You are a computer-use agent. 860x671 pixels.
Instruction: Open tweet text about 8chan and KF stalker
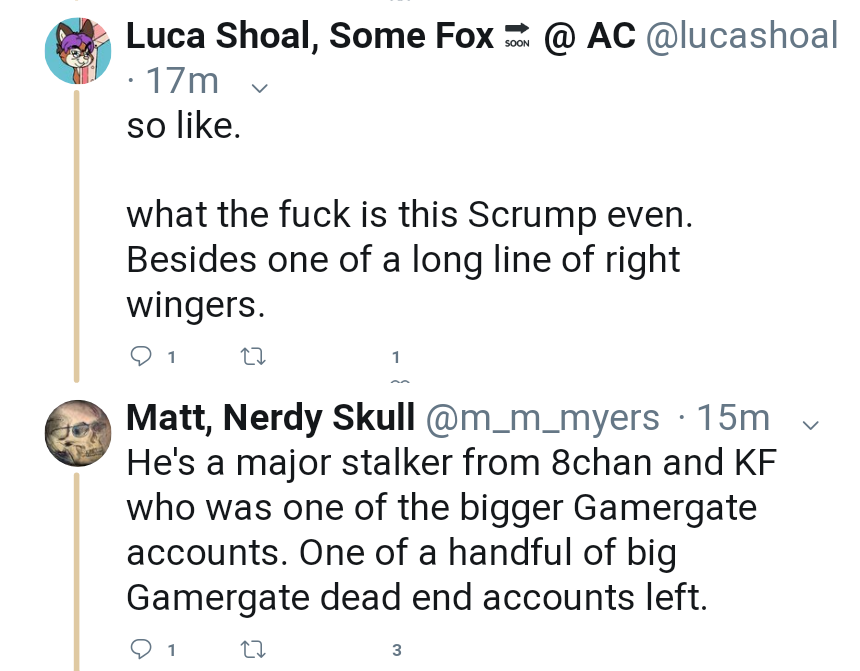451,529
